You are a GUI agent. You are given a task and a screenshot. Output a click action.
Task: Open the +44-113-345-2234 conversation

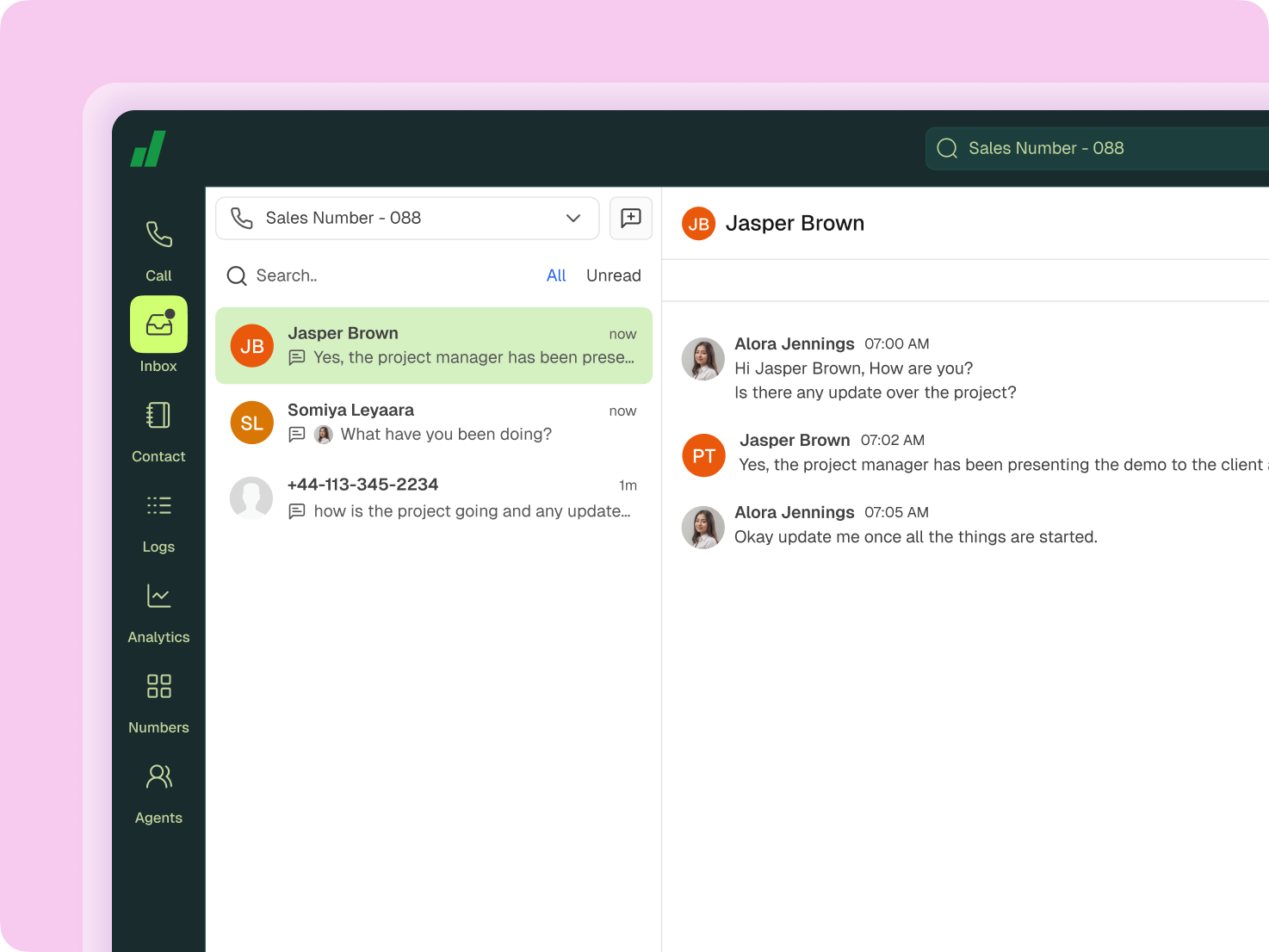pos(434,498)
